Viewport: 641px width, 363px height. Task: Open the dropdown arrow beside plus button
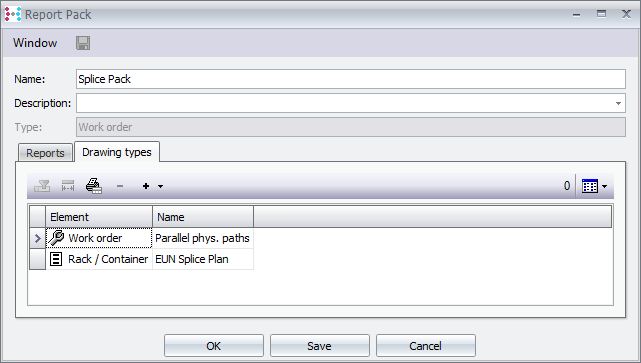(x=161, y=186)
